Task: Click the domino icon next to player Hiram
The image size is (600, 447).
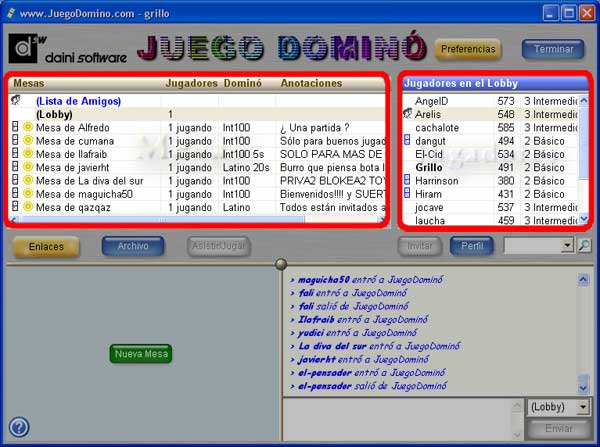Action: [407, 194]
